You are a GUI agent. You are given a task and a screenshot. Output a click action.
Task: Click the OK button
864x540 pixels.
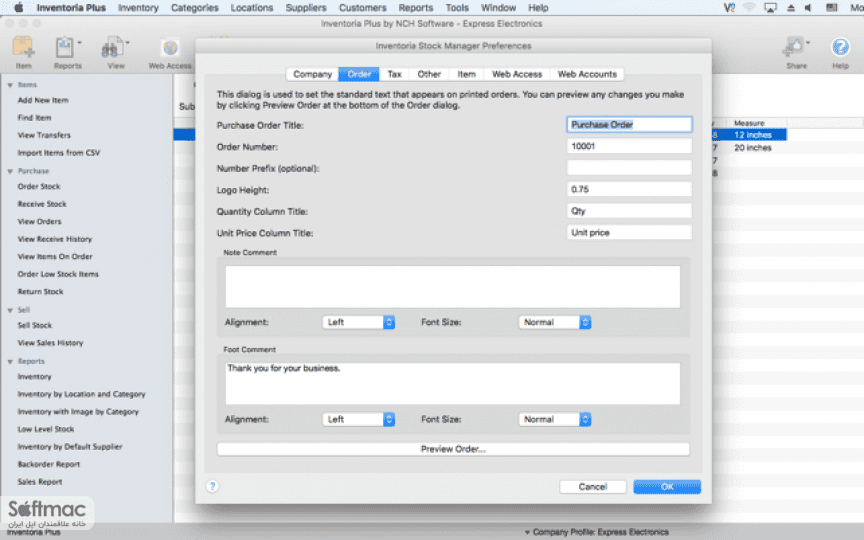point(667,487)
